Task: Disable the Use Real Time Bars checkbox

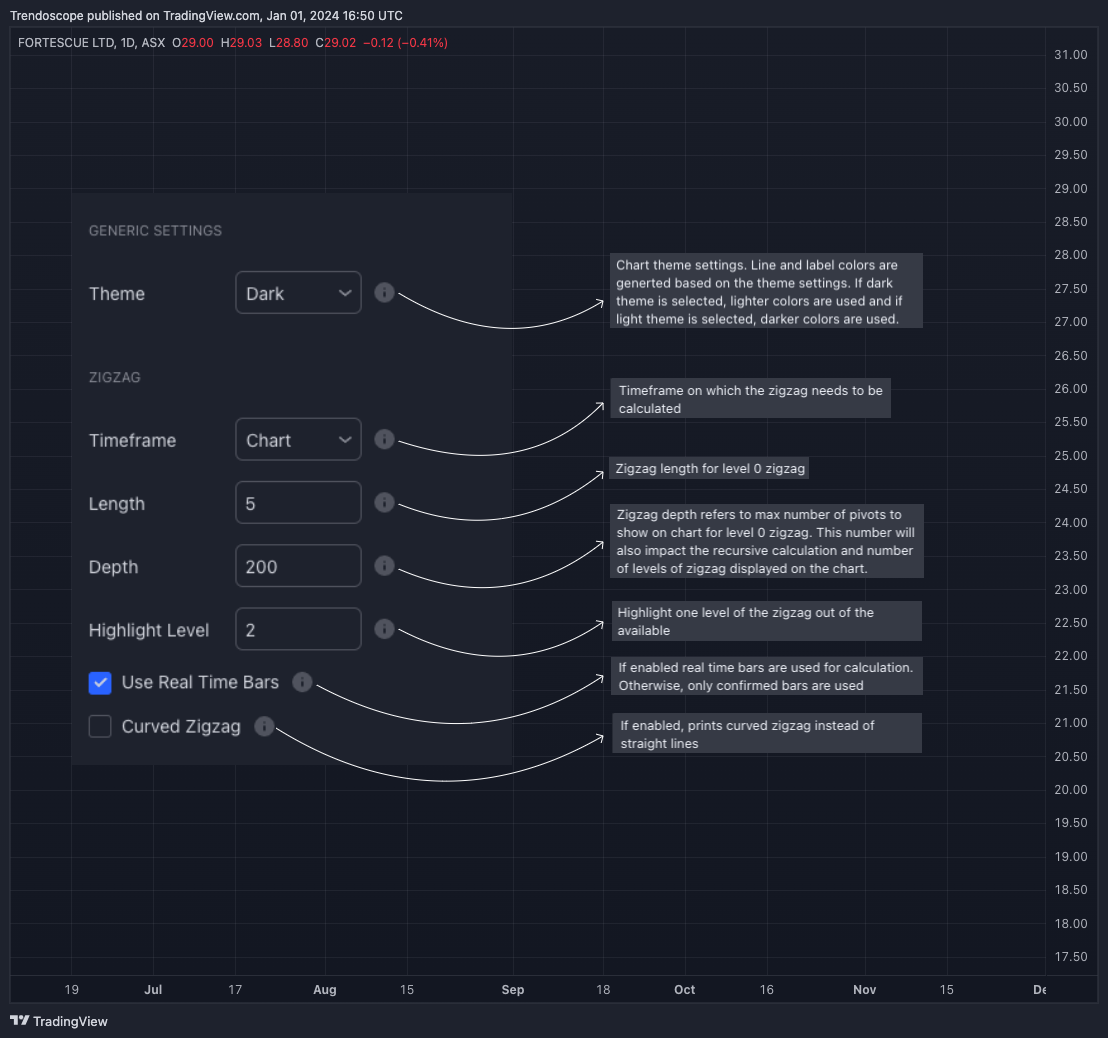Action: (100, 683)
